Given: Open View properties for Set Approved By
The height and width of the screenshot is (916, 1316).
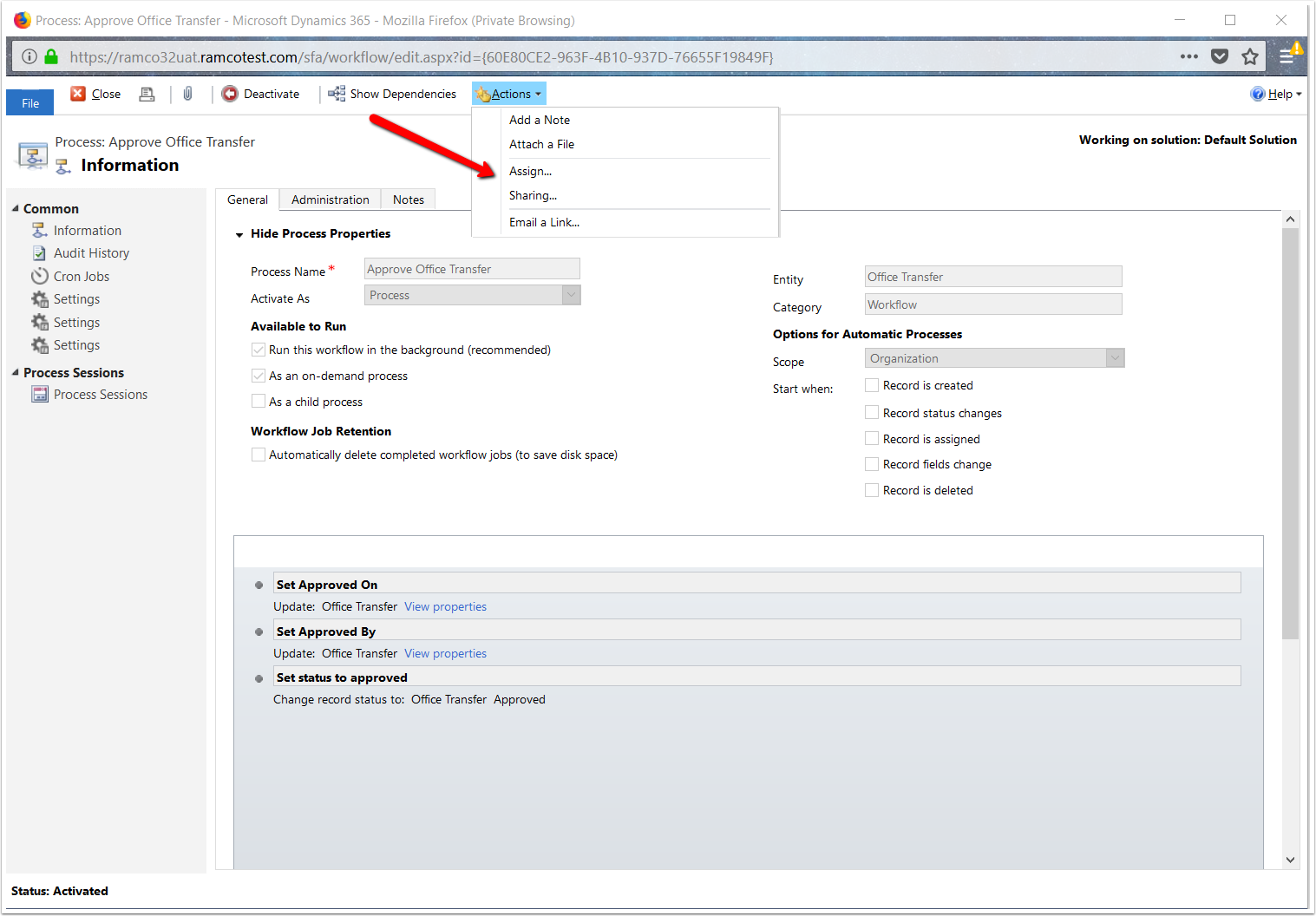Looking at the screenshot, I should (445, 653).
